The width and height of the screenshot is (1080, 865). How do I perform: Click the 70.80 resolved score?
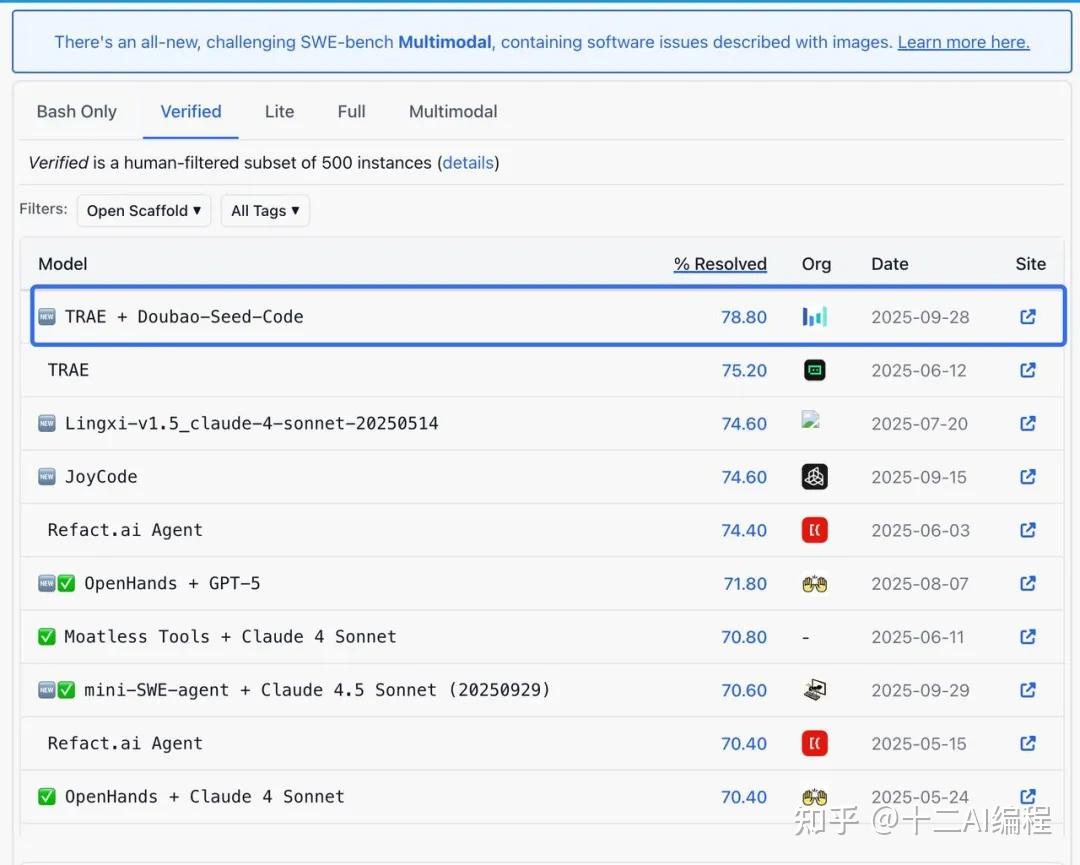(744, 637)
